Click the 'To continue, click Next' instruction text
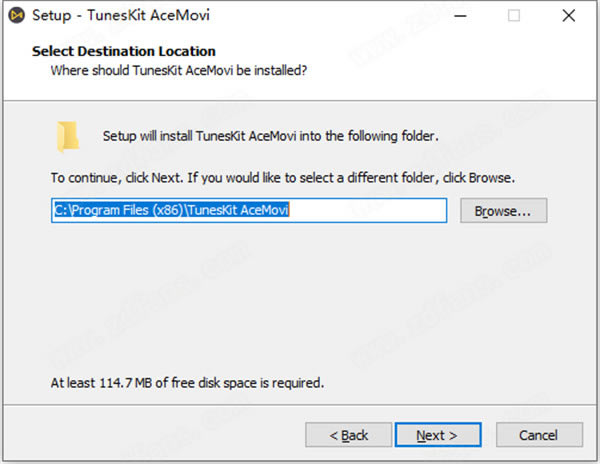The height and width of the screenshot is (464, 600). click(283, 177)
